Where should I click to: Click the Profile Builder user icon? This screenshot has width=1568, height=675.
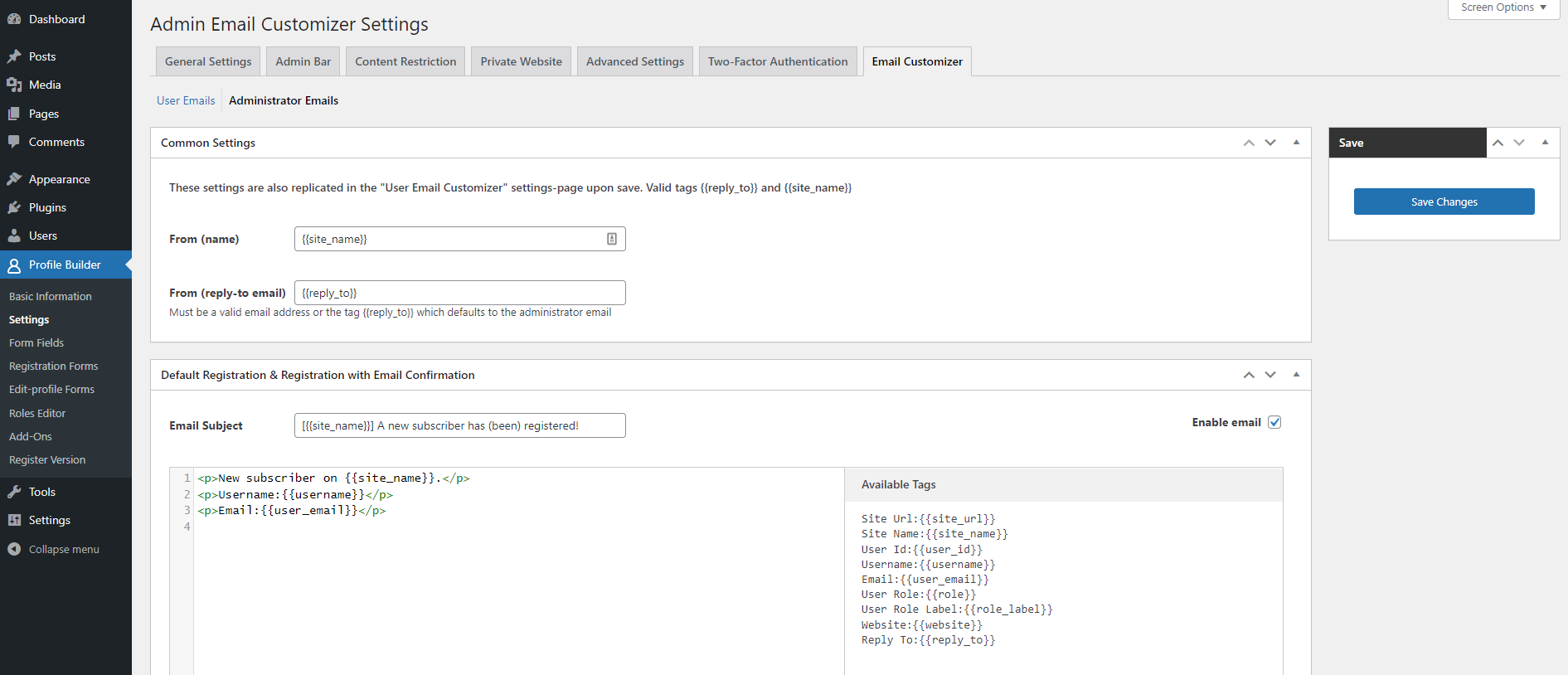click(14, 265)
